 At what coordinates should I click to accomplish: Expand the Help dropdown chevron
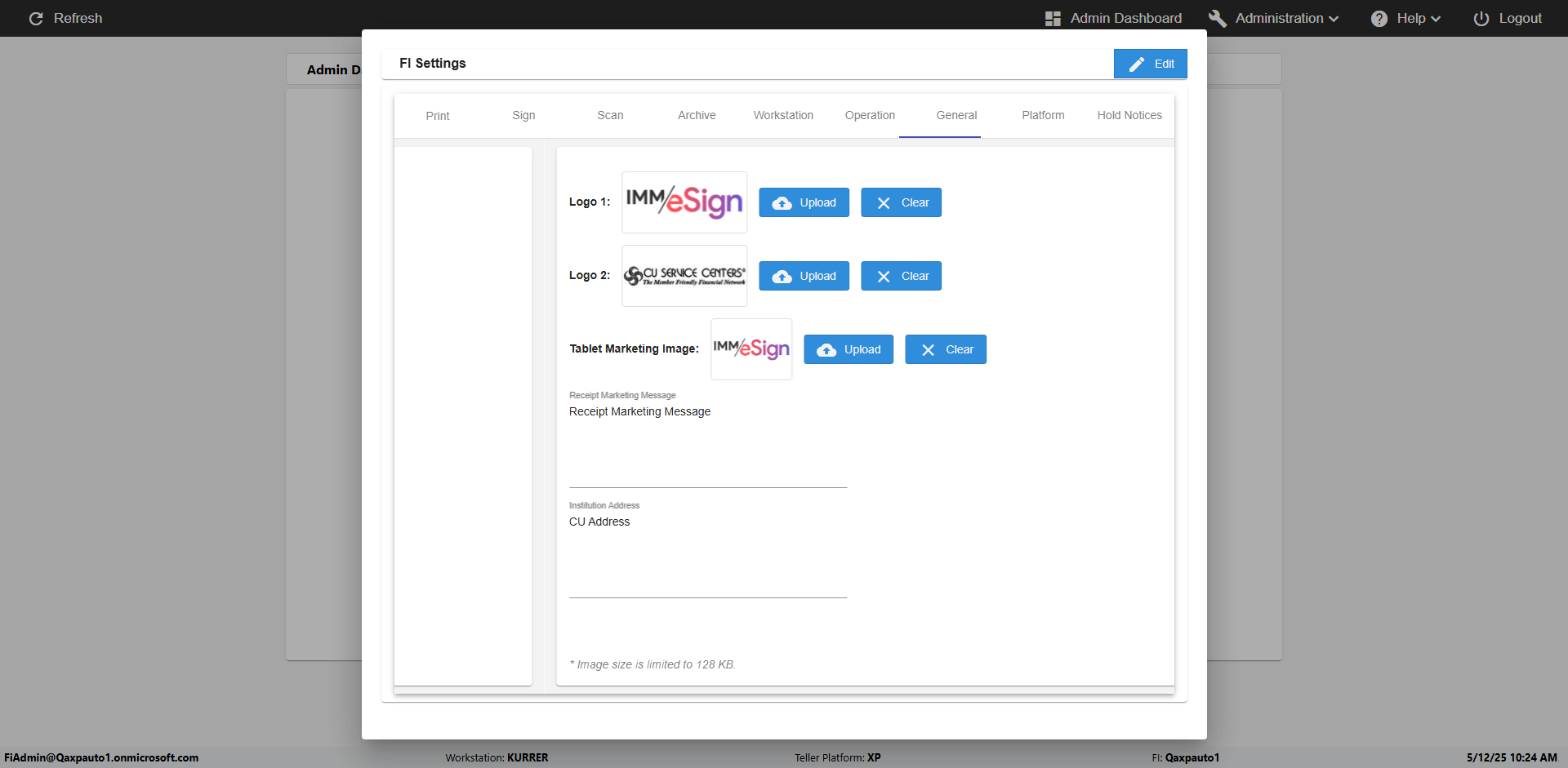(x=1436, y=19)
